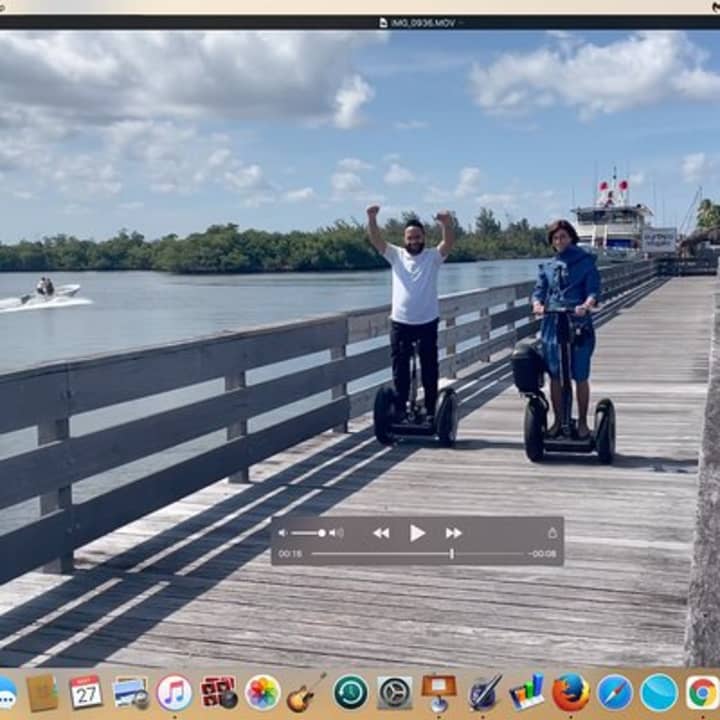Click the rewind button
720x720 pixels.
tap(381, 533)
